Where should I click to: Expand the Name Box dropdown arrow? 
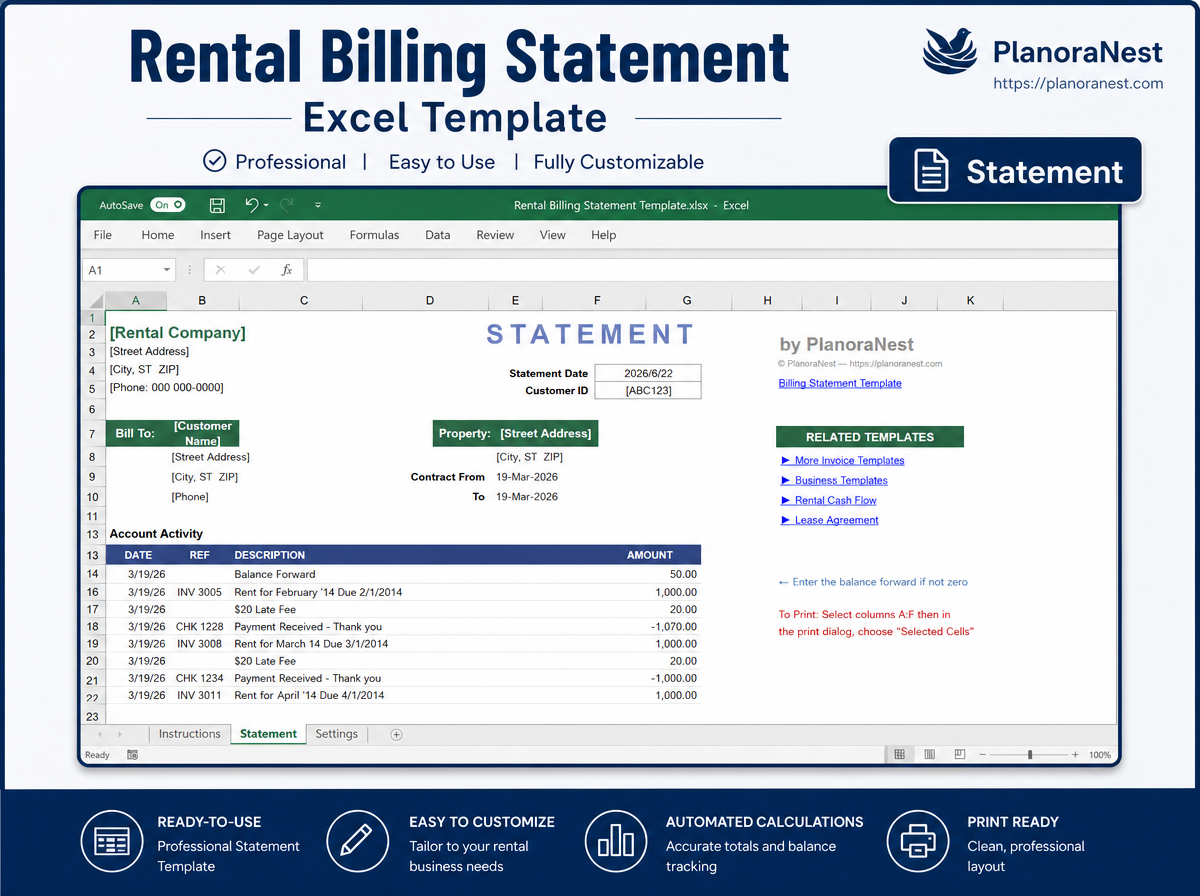pos(167,270)
